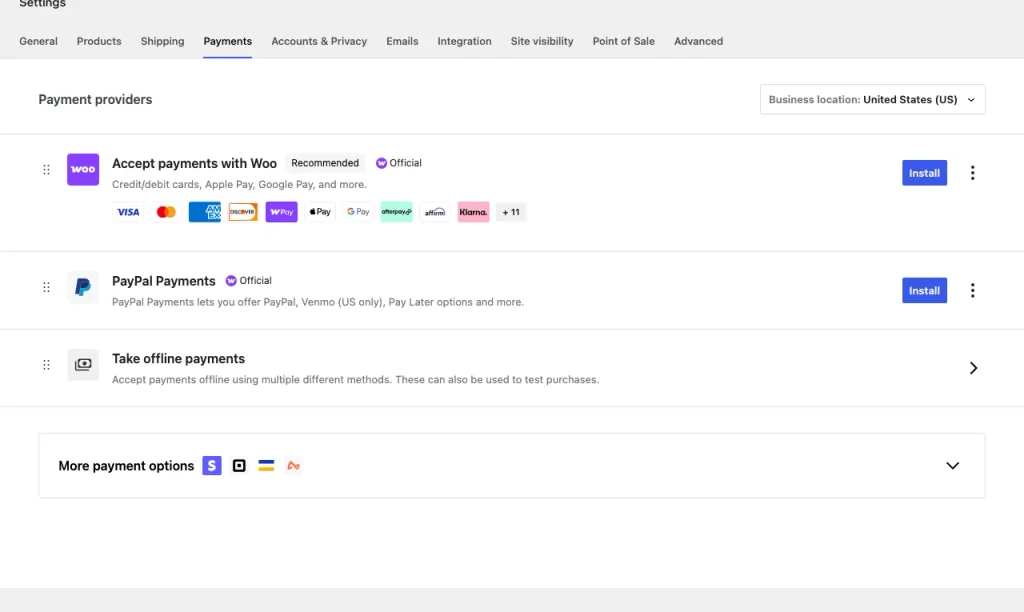Click the Google Pay icon

click(x=358, y=212)
